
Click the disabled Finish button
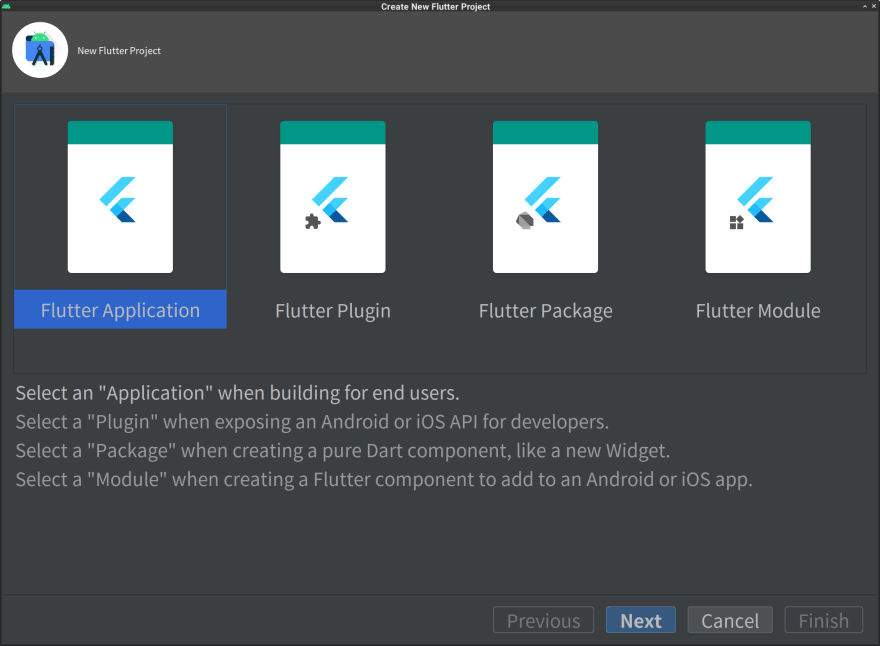823,620
